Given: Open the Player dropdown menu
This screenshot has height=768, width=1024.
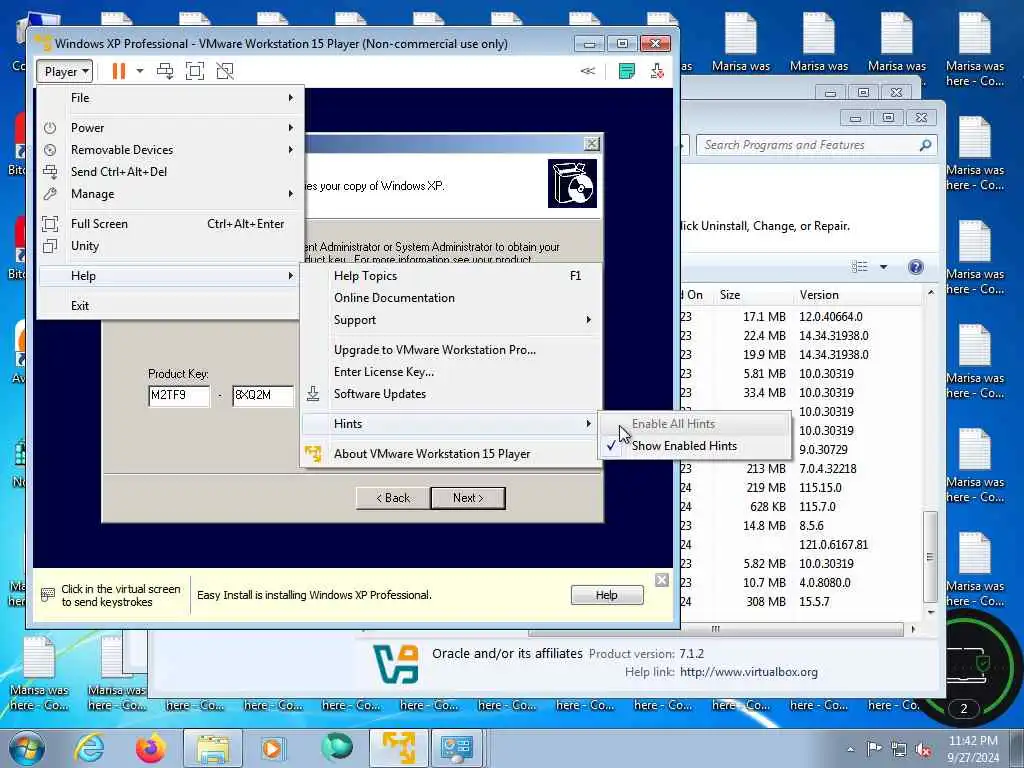Looking at the screenshot, I should coord(65,71).
